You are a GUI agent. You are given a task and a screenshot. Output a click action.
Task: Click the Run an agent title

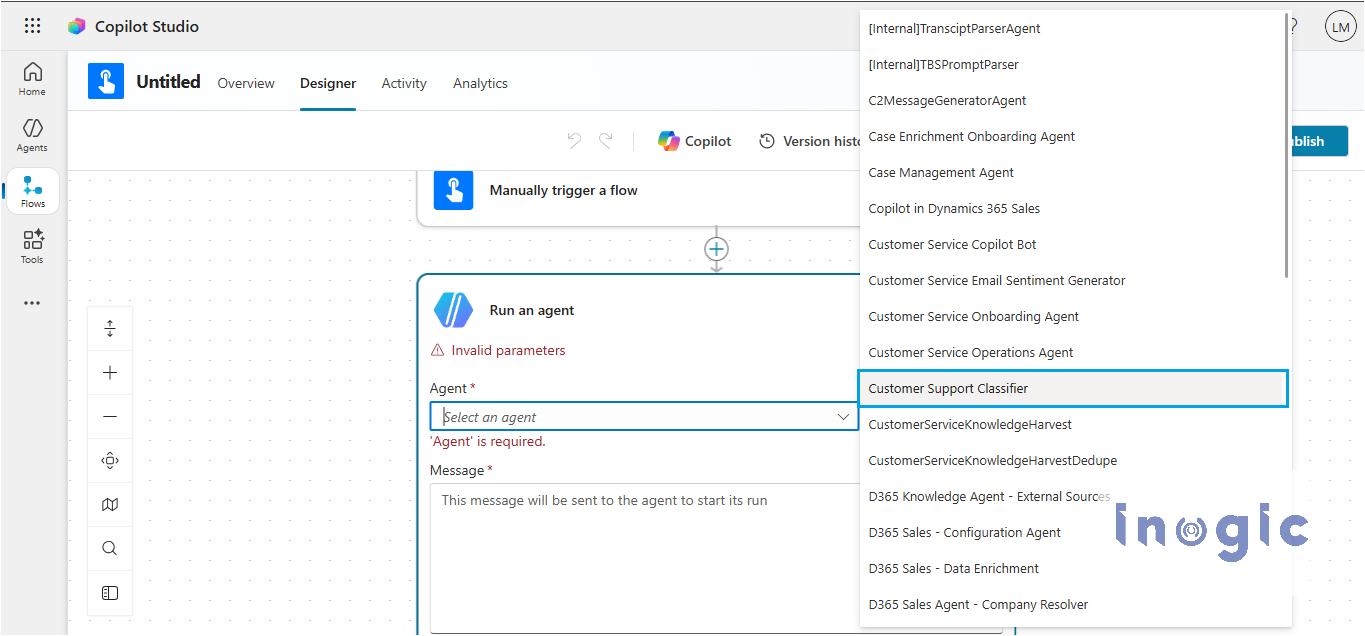(532, 310)
